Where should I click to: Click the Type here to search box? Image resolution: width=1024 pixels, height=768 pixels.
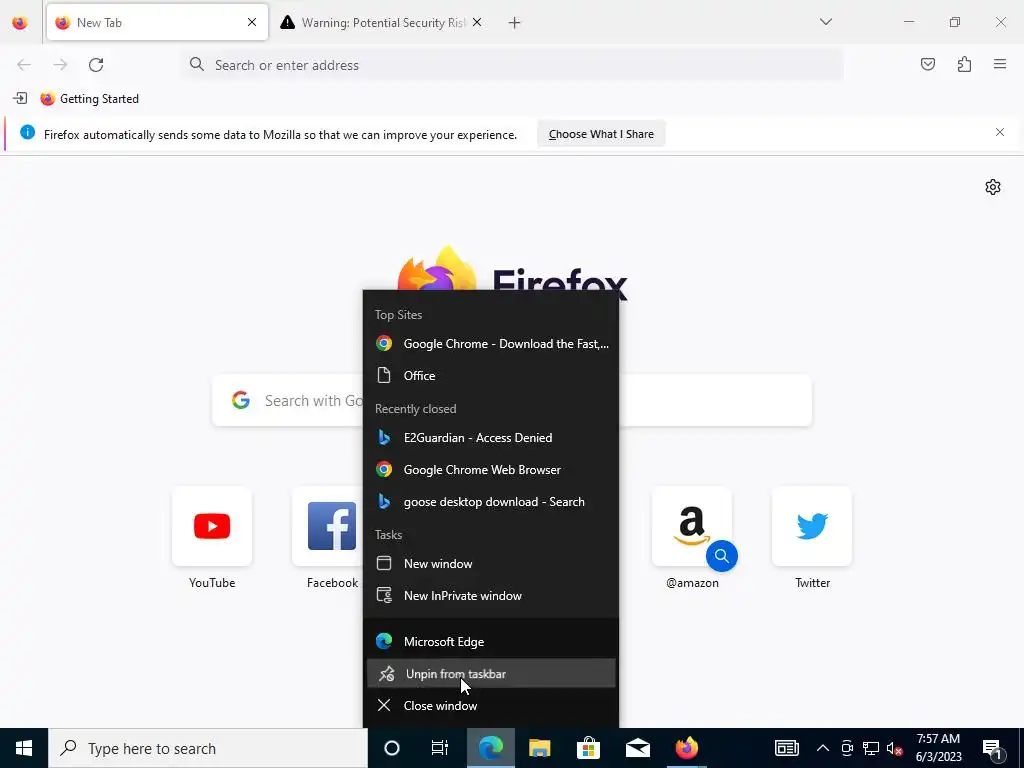pos(208,748)
